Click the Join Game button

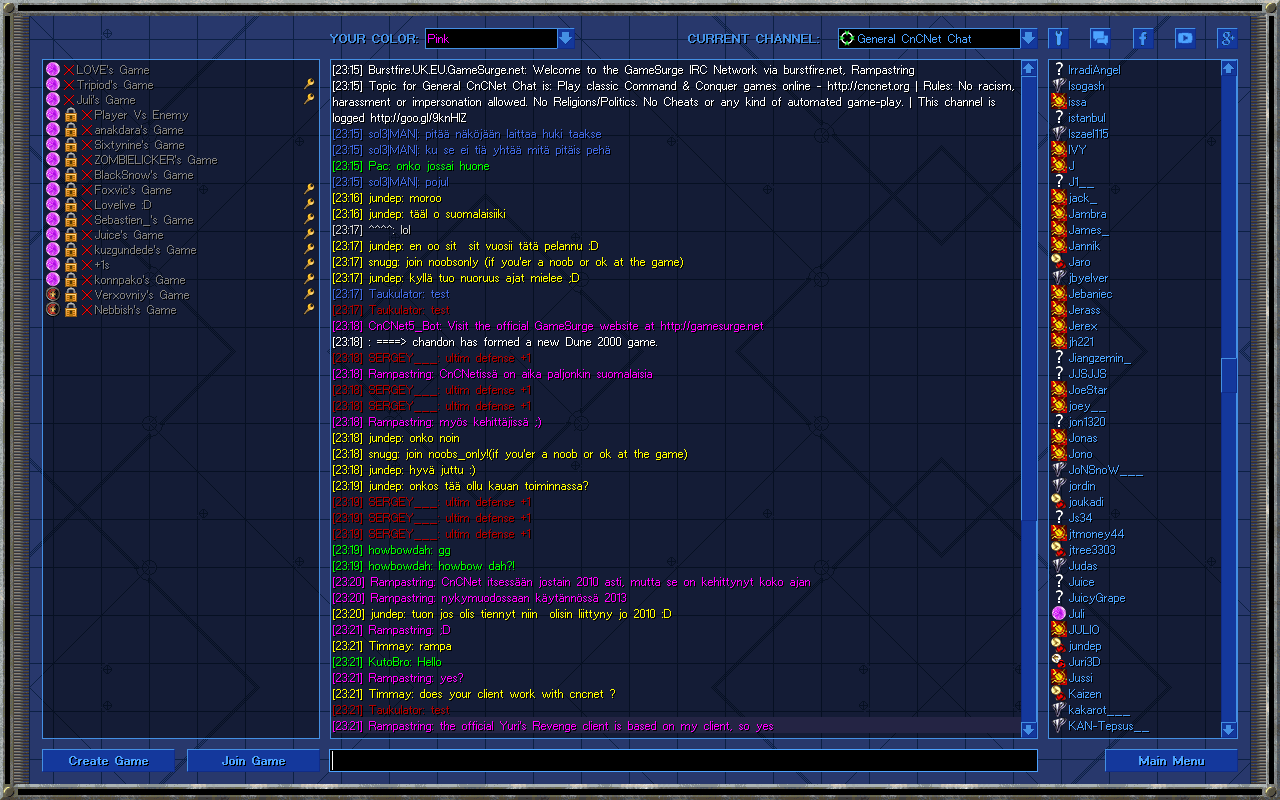(x=254, y=761)
